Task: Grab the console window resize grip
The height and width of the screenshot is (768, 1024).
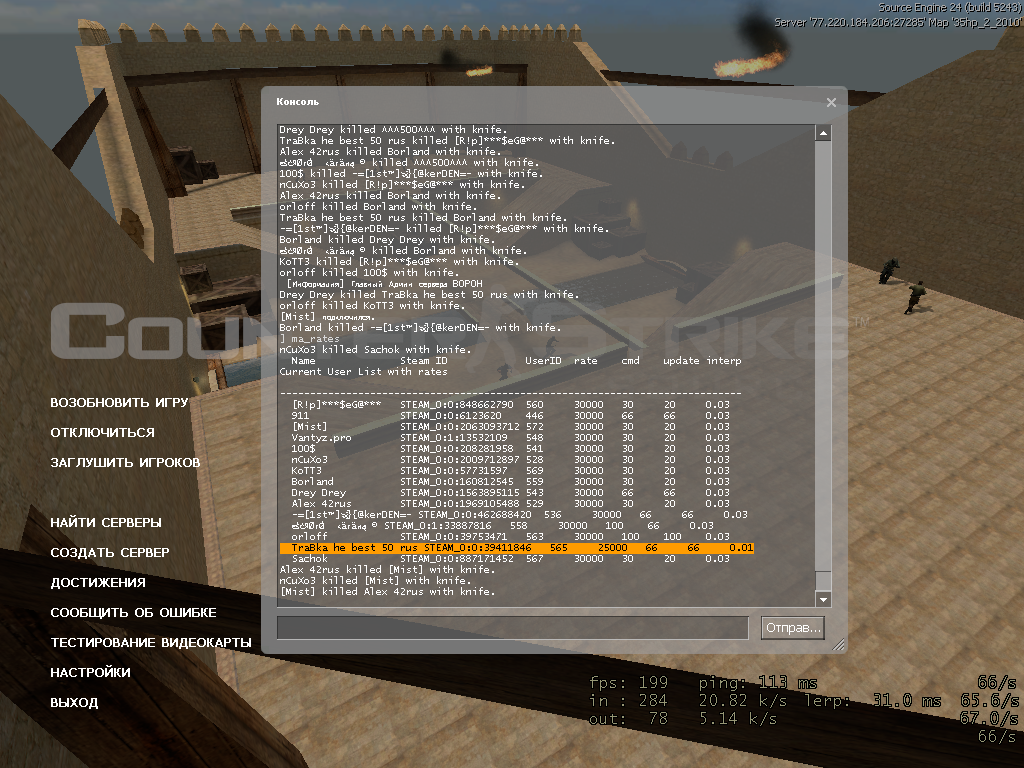Action: [839, 645]
